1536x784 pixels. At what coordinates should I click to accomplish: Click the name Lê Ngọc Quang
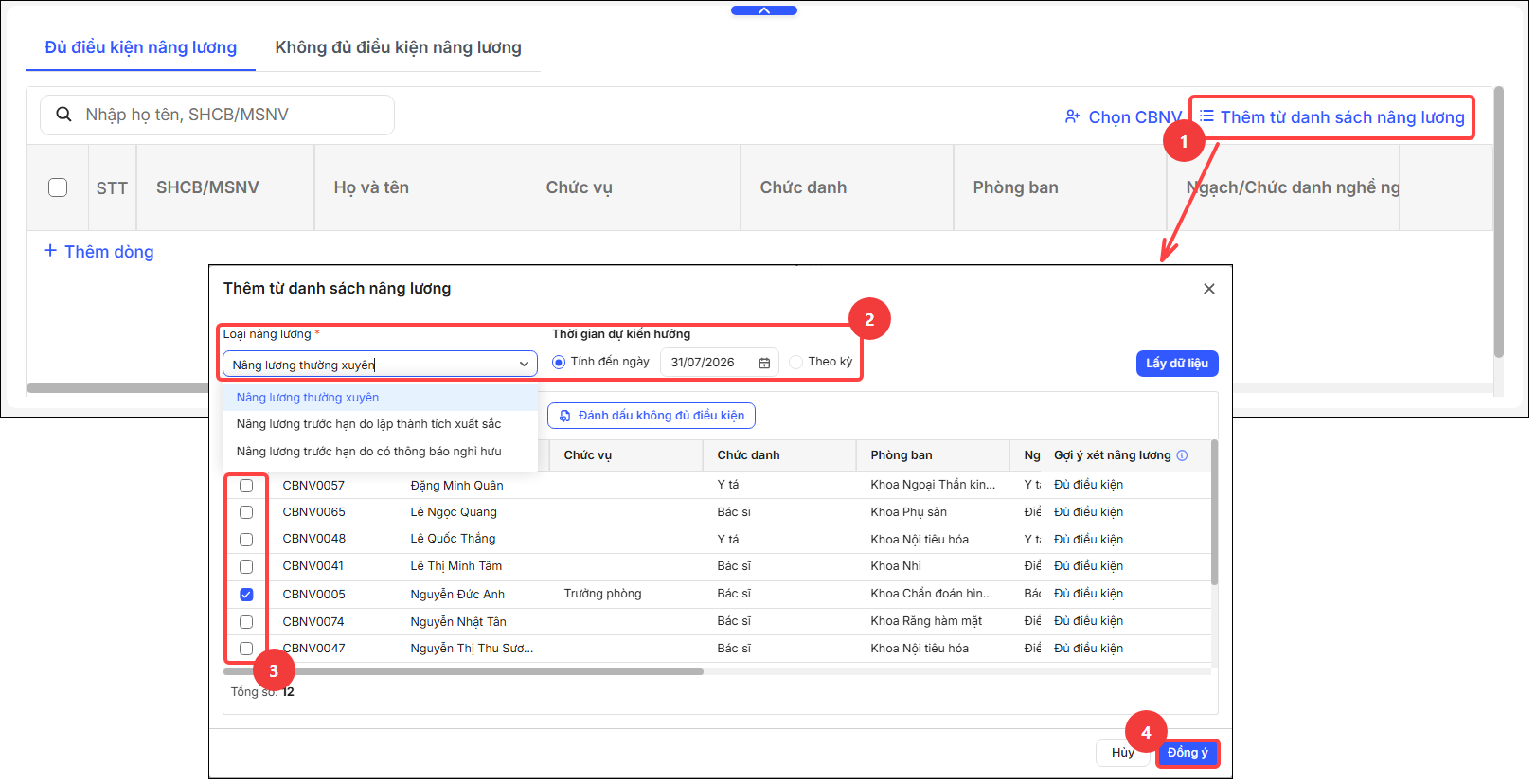tap(454, 512)
